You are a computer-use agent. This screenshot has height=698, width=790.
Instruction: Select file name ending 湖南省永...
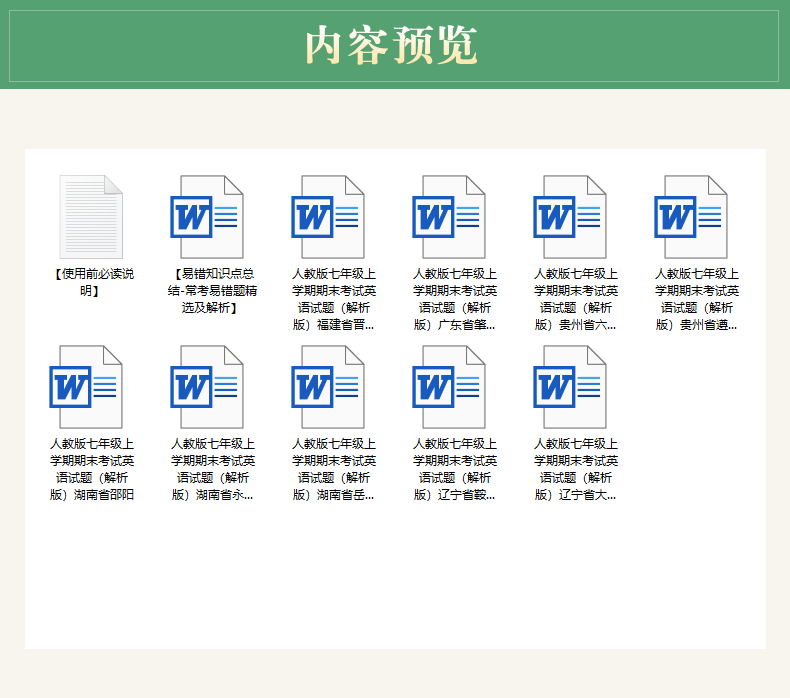[213, 469]
